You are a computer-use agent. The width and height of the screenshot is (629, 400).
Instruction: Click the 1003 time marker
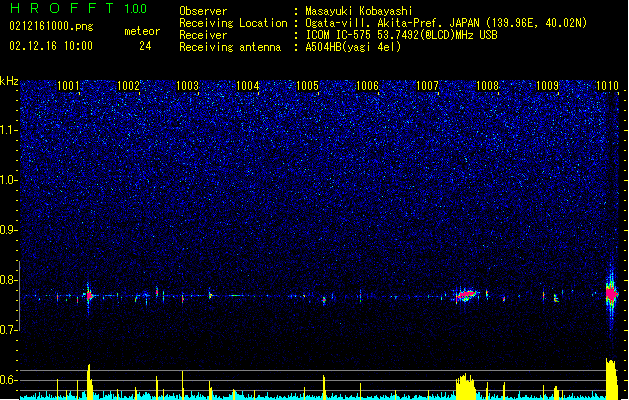click(188, 86)
